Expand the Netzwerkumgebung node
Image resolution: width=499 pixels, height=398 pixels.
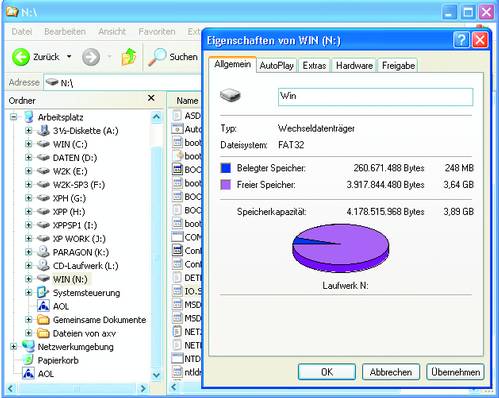(x=13, y=347)
